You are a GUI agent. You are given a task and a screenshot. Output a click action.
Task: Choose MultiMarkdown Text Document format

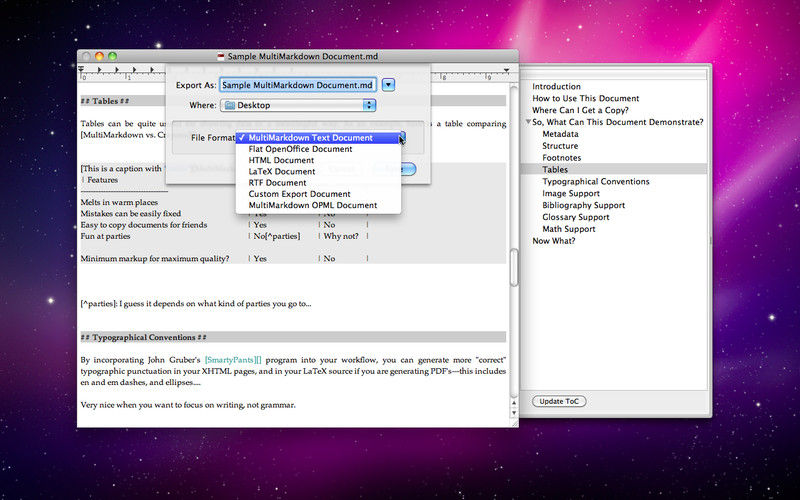pyautogui.click(x=318, y=138)
